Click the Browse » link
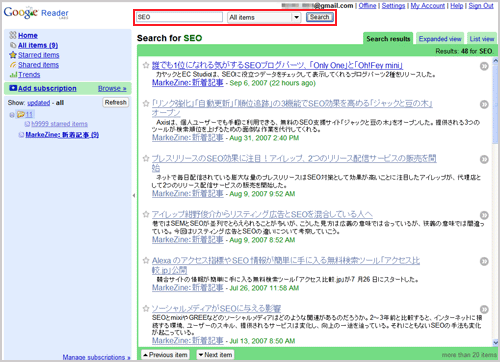500x362 pixels. point(112,88)
